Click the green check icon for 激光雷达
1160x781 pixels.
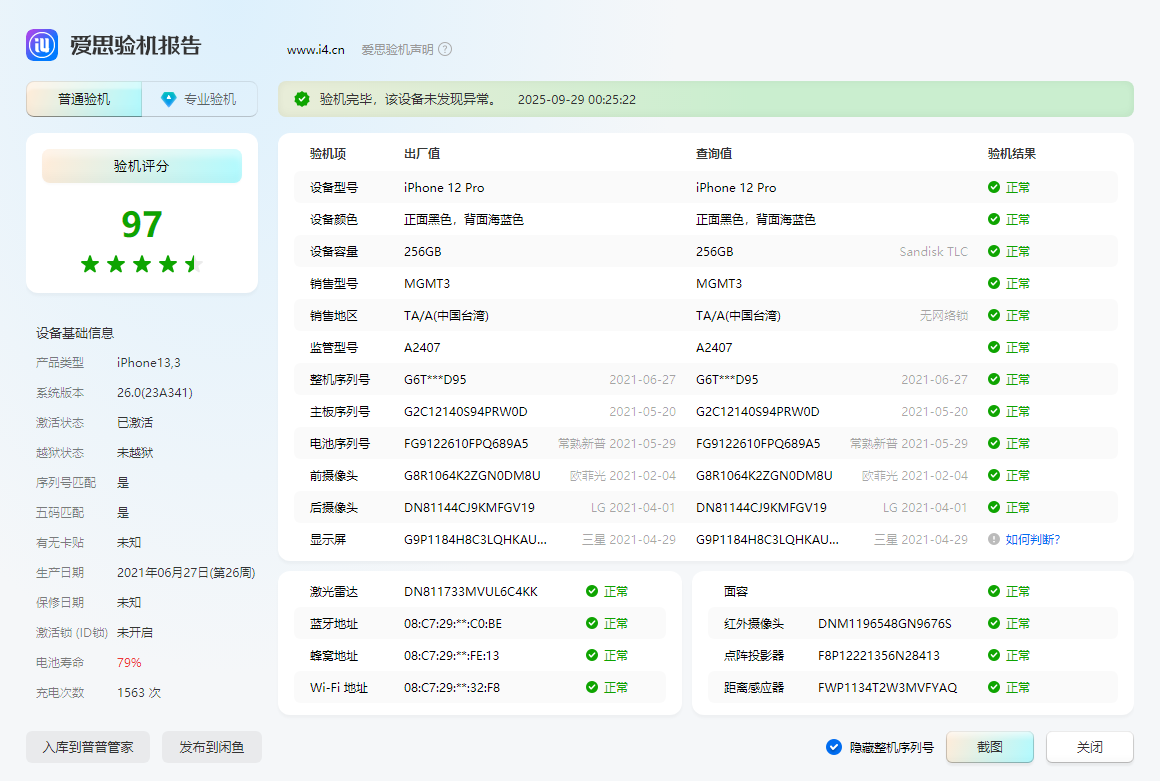[x=592, y=591]
